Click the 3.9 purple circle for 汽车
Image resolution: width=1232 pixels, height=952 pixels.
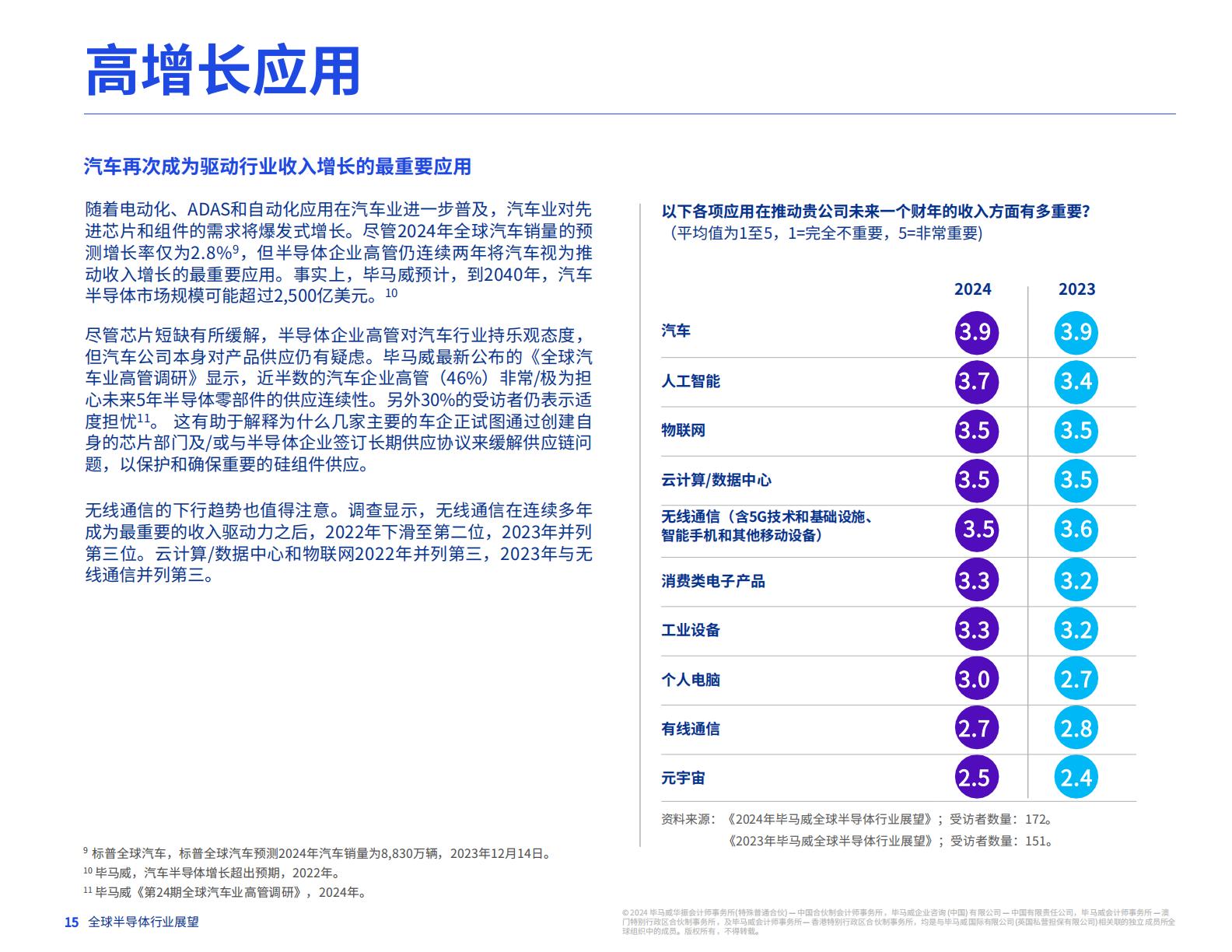(976, 332)
